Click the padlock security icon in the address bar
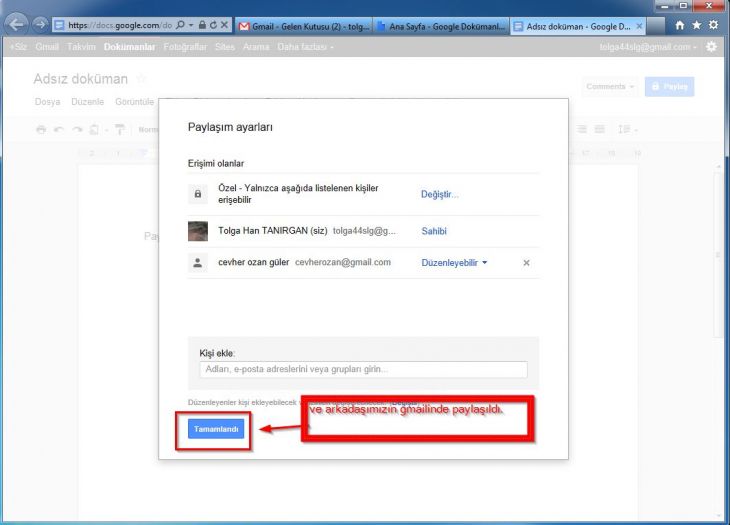Viewport: 730px width, 525px height. coord(202,25)
